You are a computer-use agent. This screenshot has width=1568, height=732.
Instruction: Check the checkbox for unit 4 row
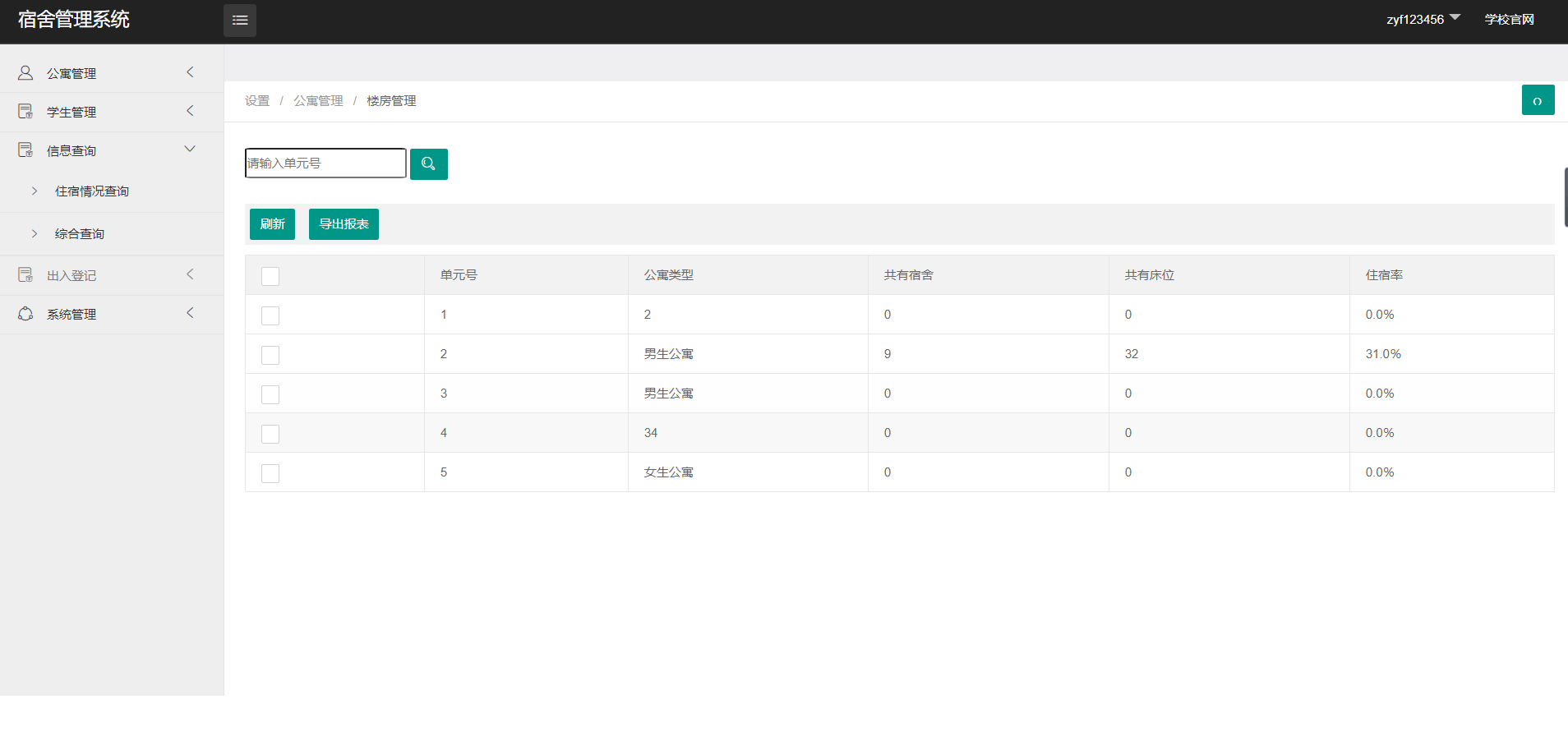(x=270, y=434)
